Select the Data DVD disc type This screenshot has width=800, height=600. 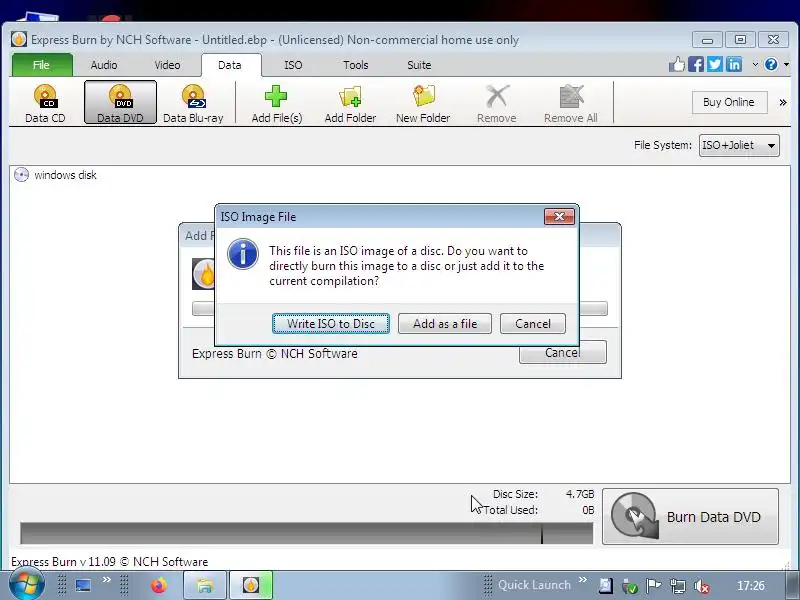(120, 103)
